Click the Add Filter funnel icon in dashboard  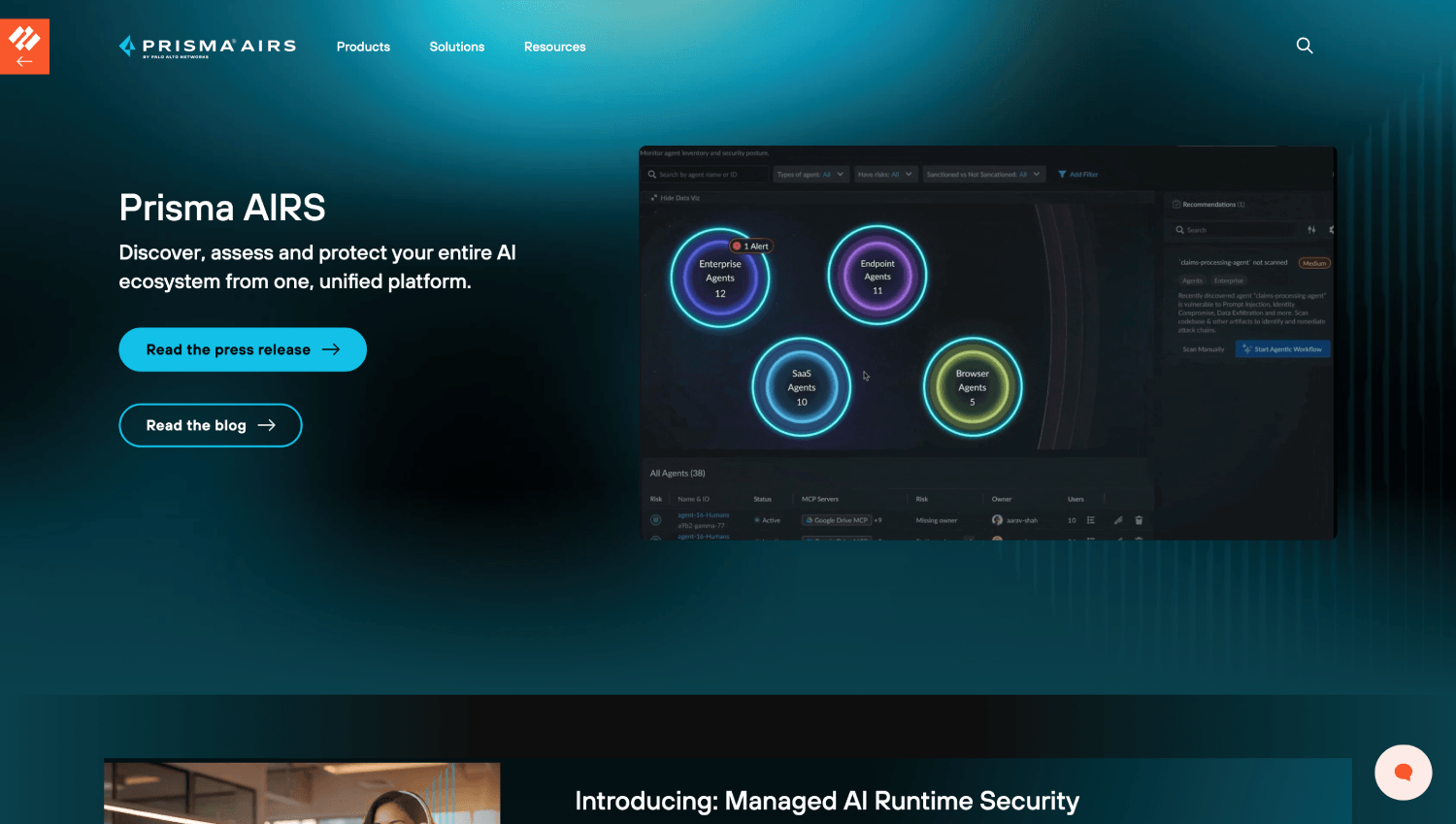pos(1062,175)
